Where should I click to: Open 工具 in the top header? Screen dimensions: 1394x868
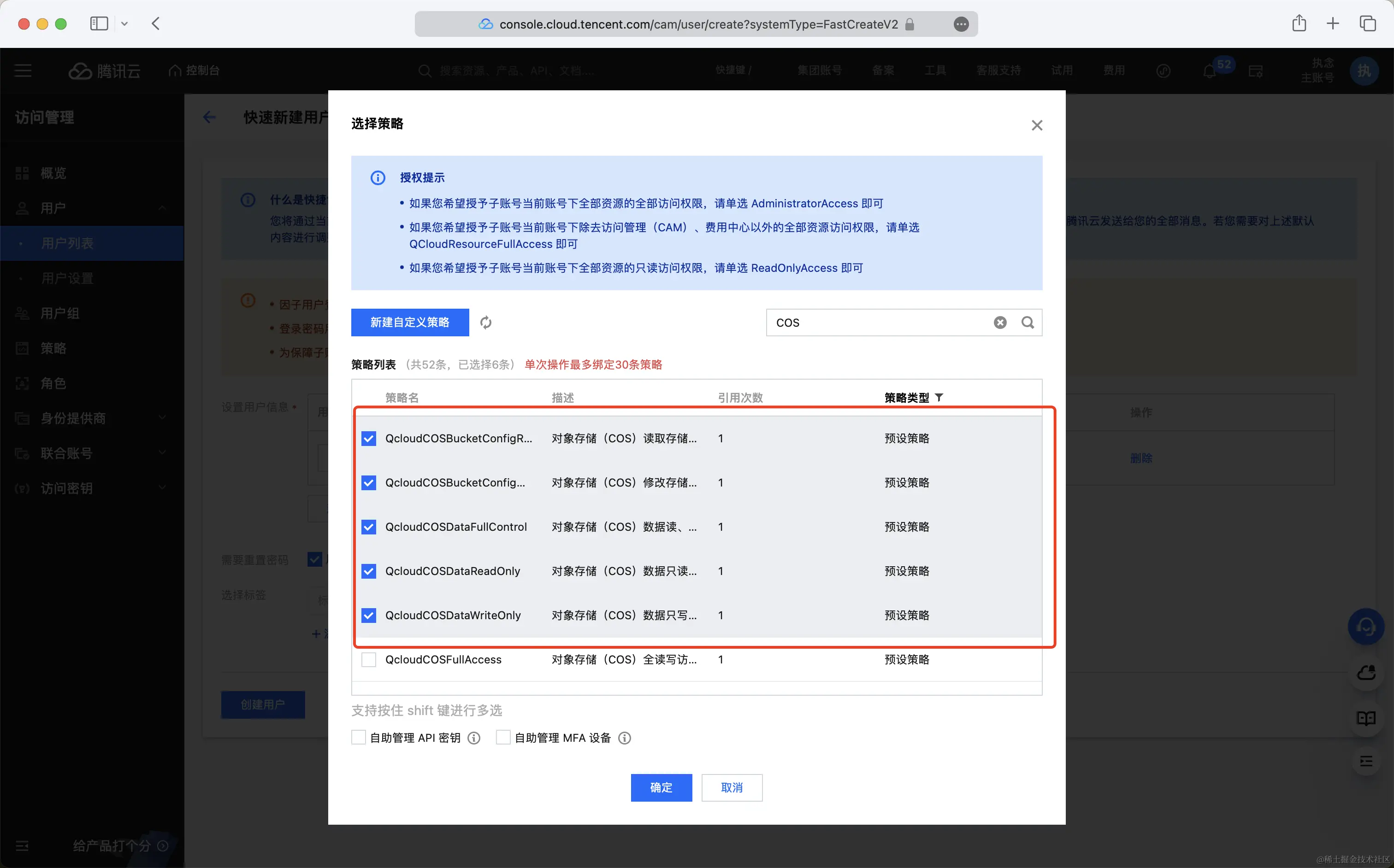pos(935,70)
